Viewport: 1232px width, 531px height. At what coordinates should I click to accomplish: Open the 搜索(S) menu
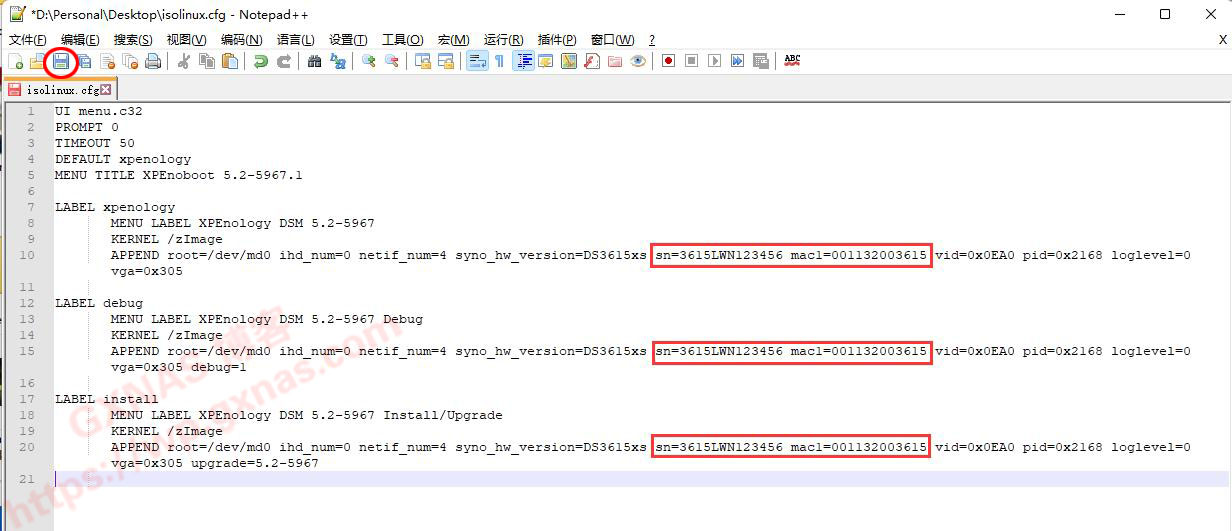tap(133, 40)
